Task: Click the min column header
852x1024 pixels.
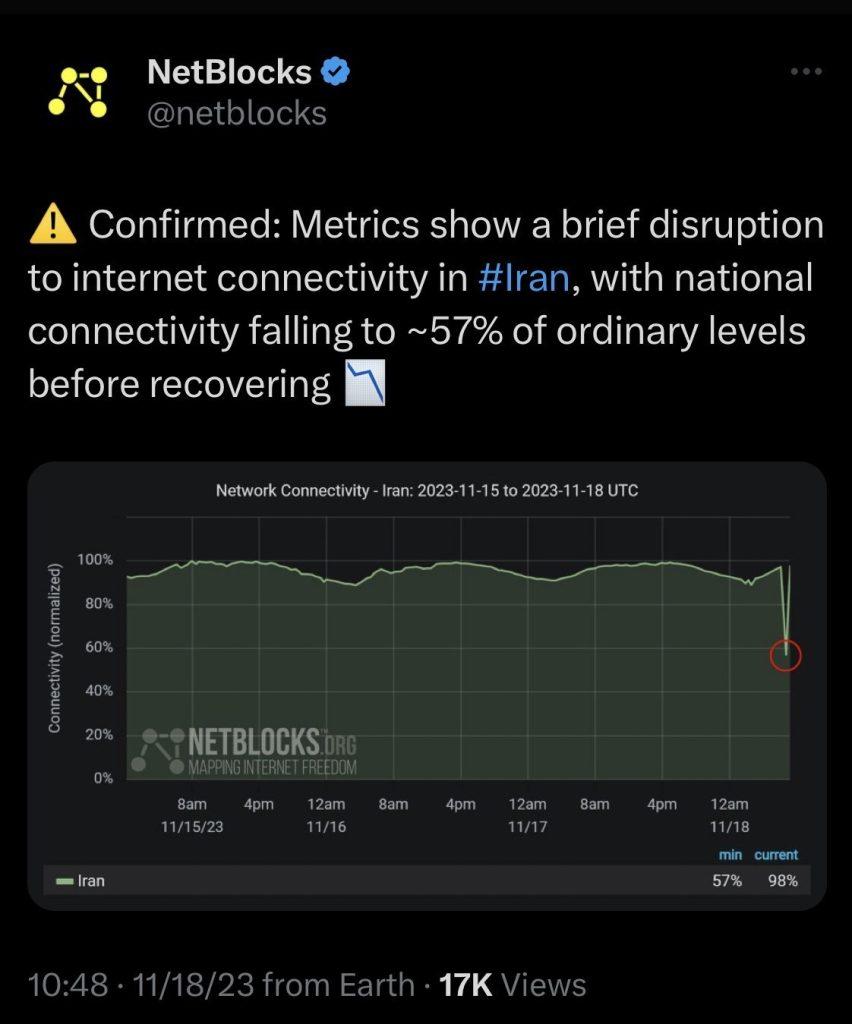Action: click(731, 855)
